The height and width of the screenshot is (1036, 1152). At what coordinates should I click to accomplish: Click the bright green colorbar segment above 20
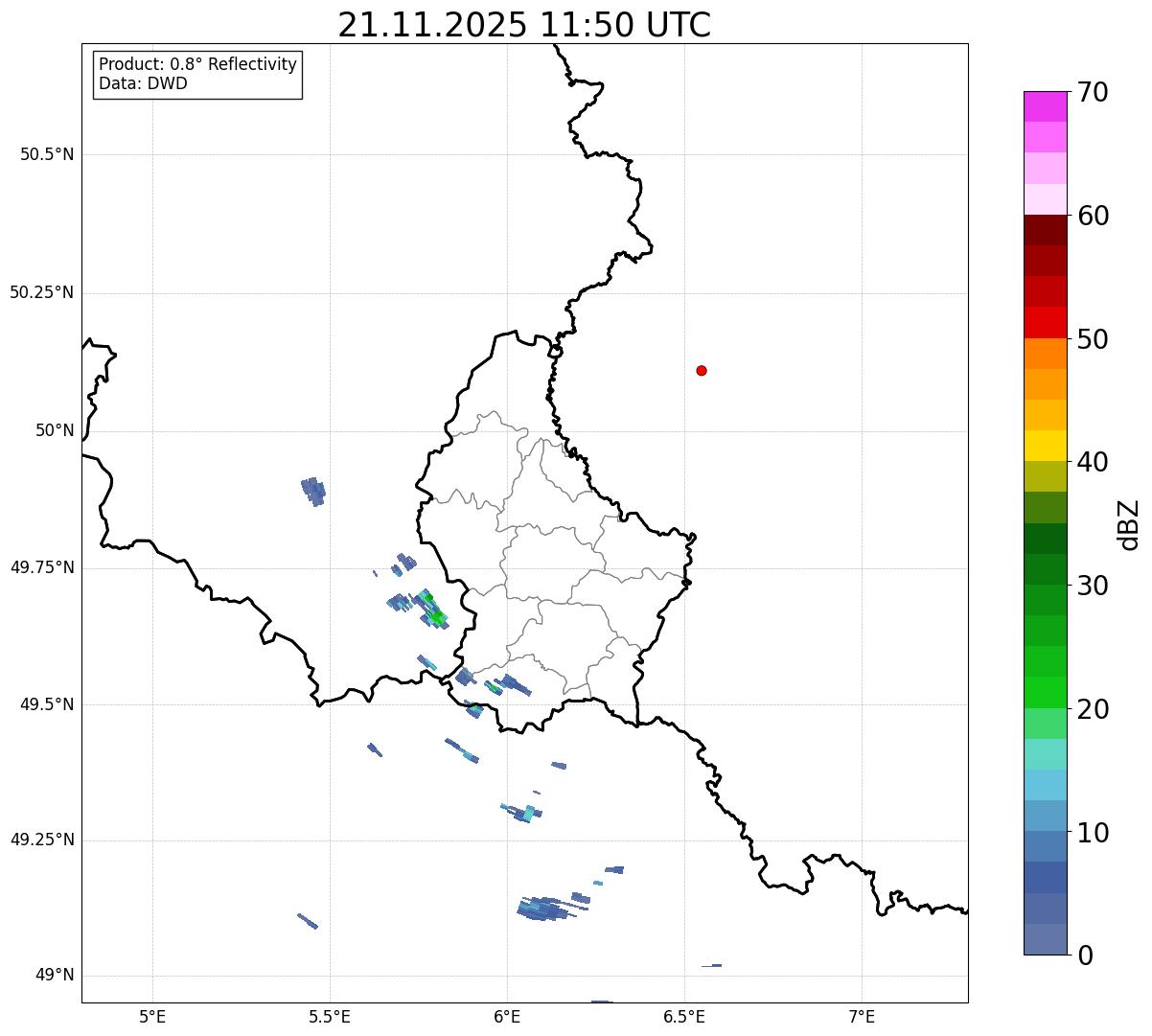pyautogui.click(x=1046, y=693)
